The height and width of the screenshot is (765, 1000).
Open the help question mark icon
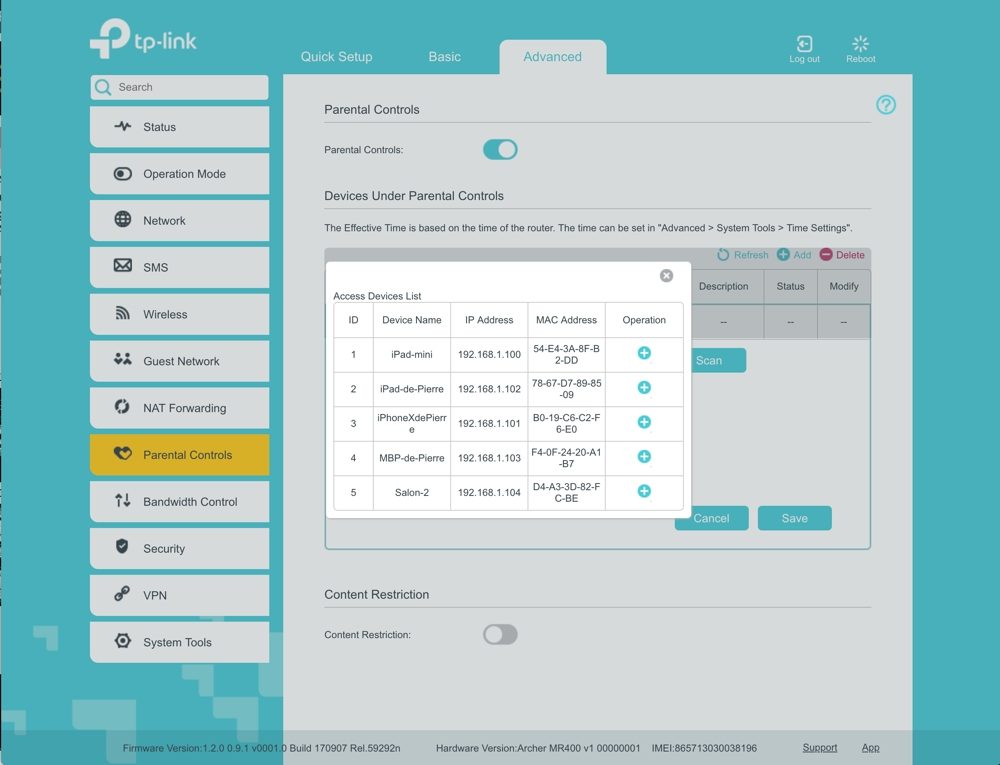pos(885,105)
